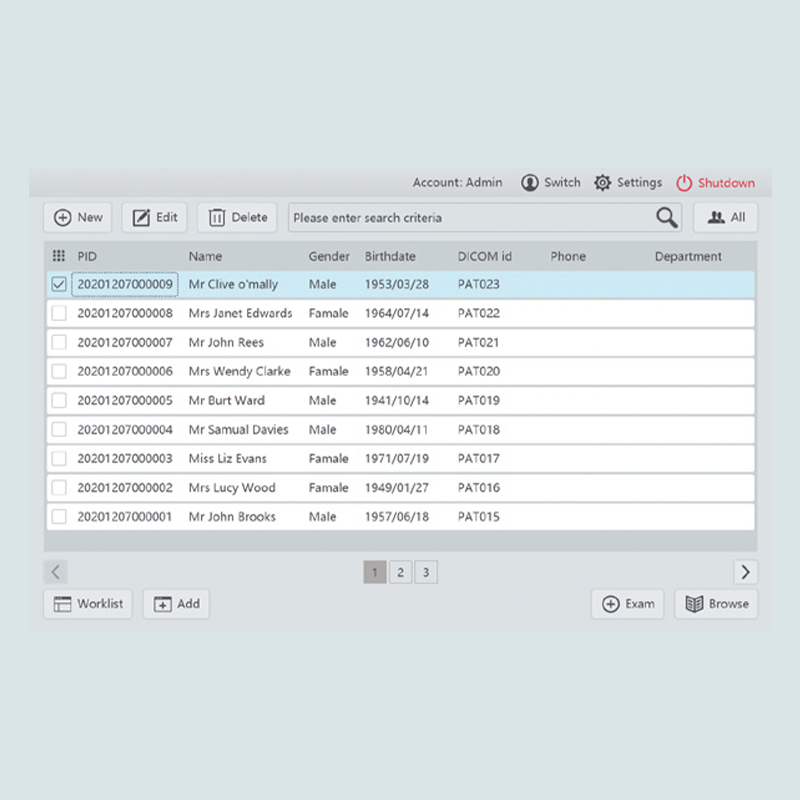Screen dimensions: 800x800
Task: Show all patients with the All button
Action: [x=726, y=217]
